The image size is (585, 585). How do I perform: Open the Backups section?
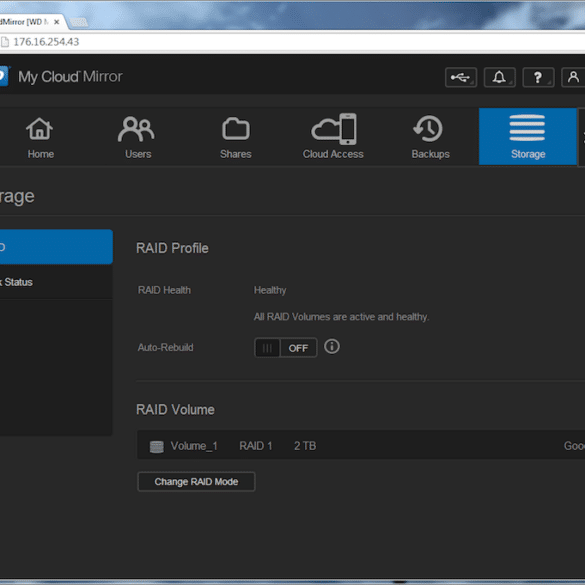430,137
